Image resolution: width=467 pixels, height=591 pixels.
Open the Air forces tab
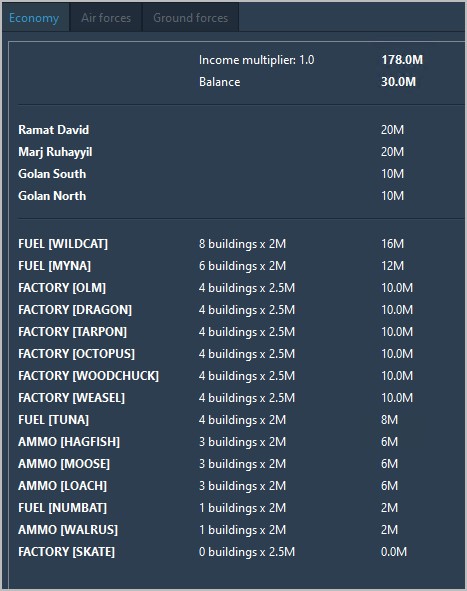(x=106, y=18)
